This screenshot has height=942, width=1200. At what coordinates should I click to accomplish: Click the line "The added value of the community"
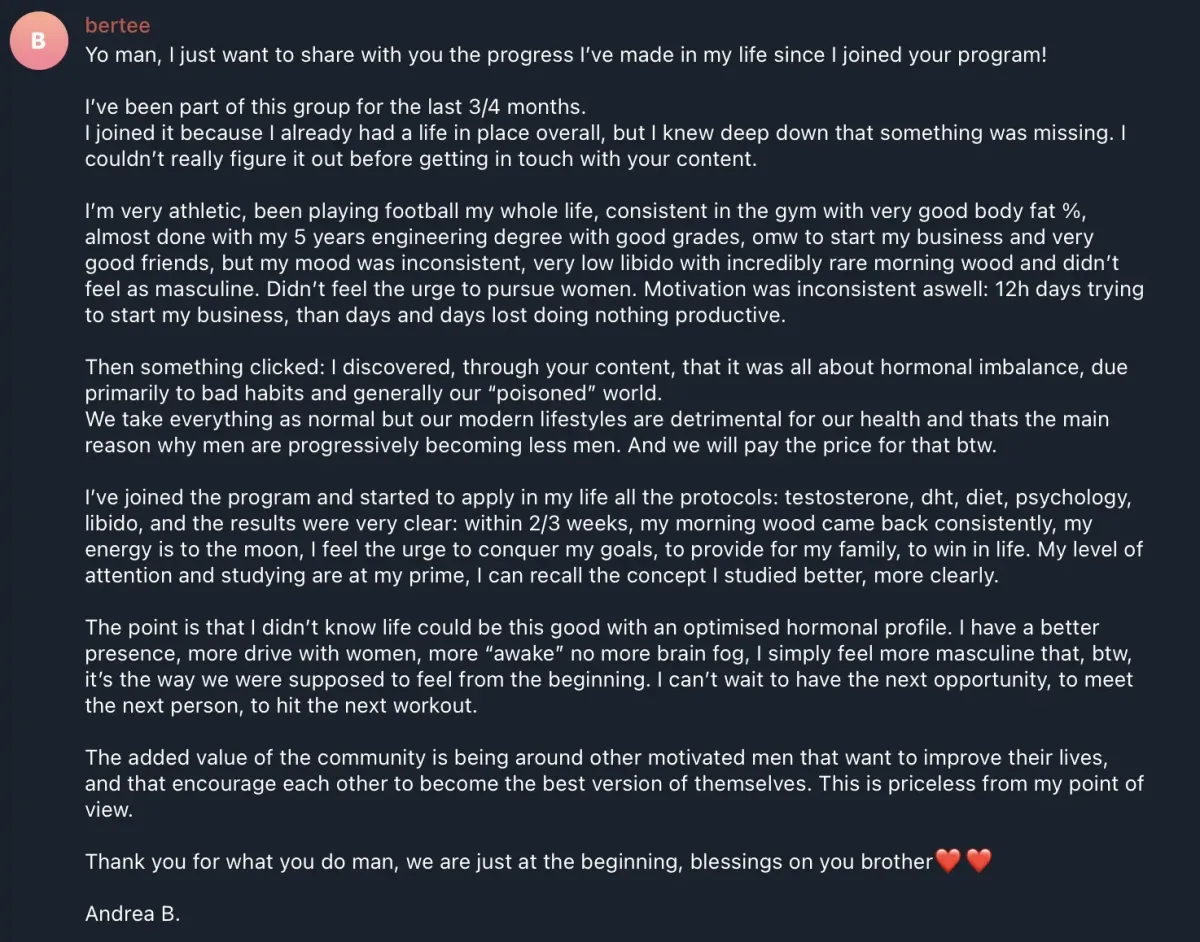596,757
